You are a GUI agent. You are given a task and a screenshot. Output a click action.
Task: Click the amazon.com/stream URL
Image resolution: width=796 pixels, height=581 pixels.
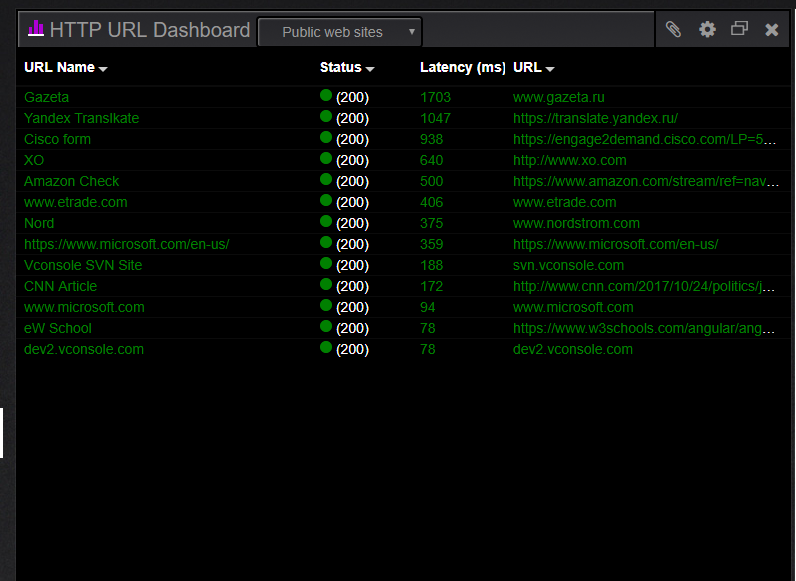pos(646,181)
